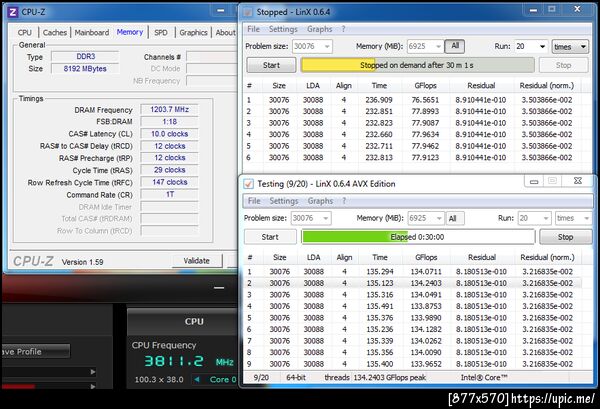The width and height of the screenshot is (600, 409).
Task: Click the DRAM Frequency 1203.7 MHz value
Action: 170,109
